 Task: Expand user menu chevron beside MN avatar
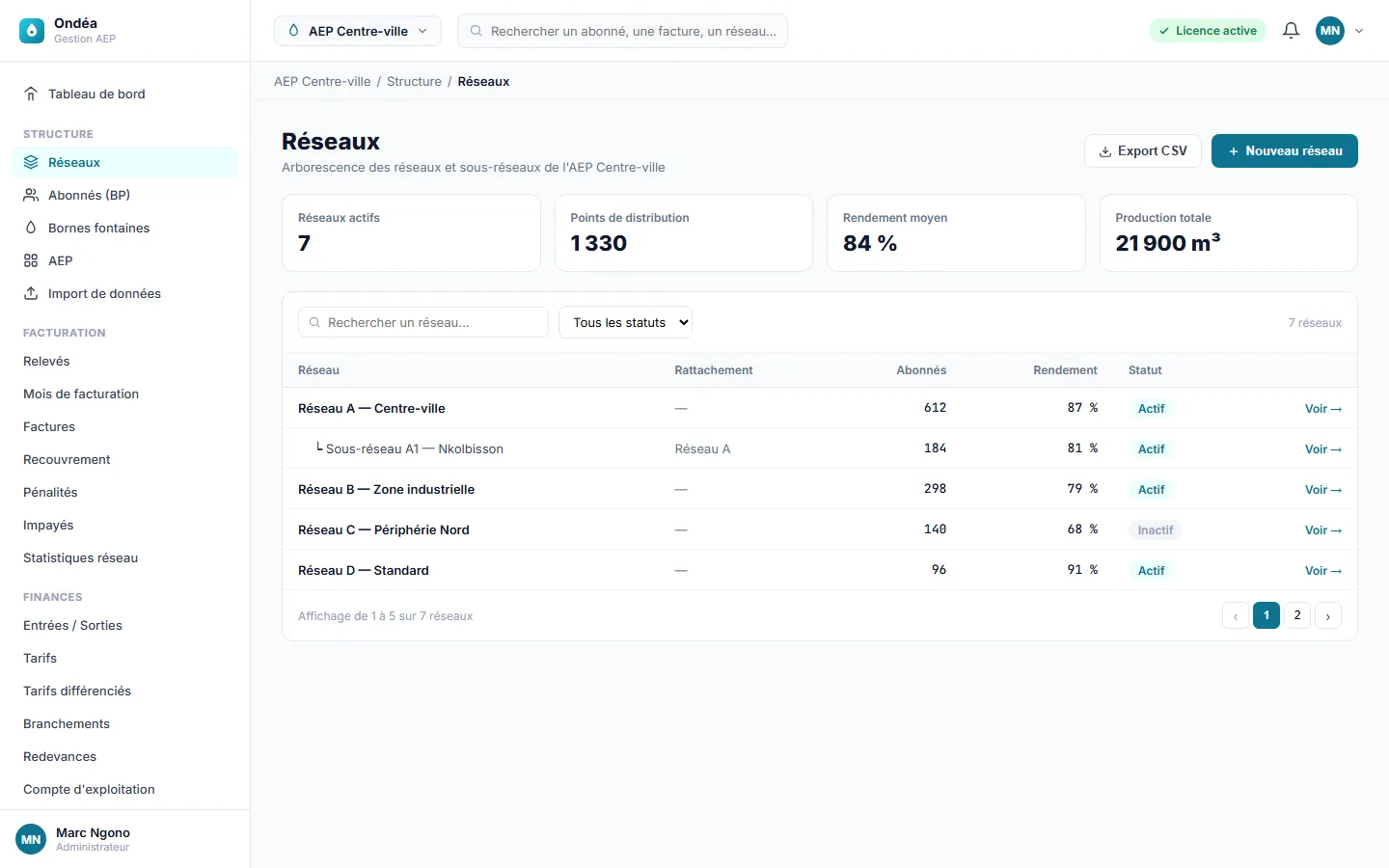click(x=1359, y=31)
